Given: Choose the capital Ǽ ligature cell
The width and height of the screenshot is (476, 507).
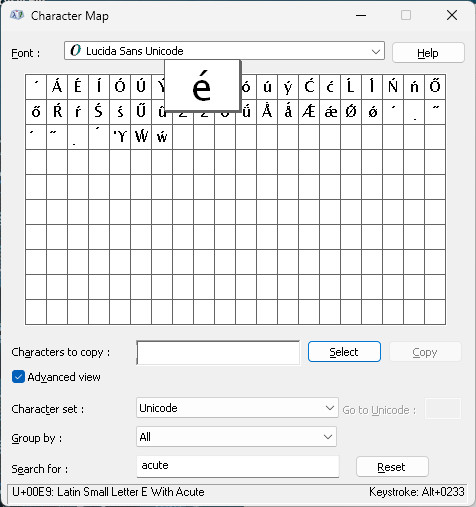Looking at the screenshot, I should tap(309, 112).
